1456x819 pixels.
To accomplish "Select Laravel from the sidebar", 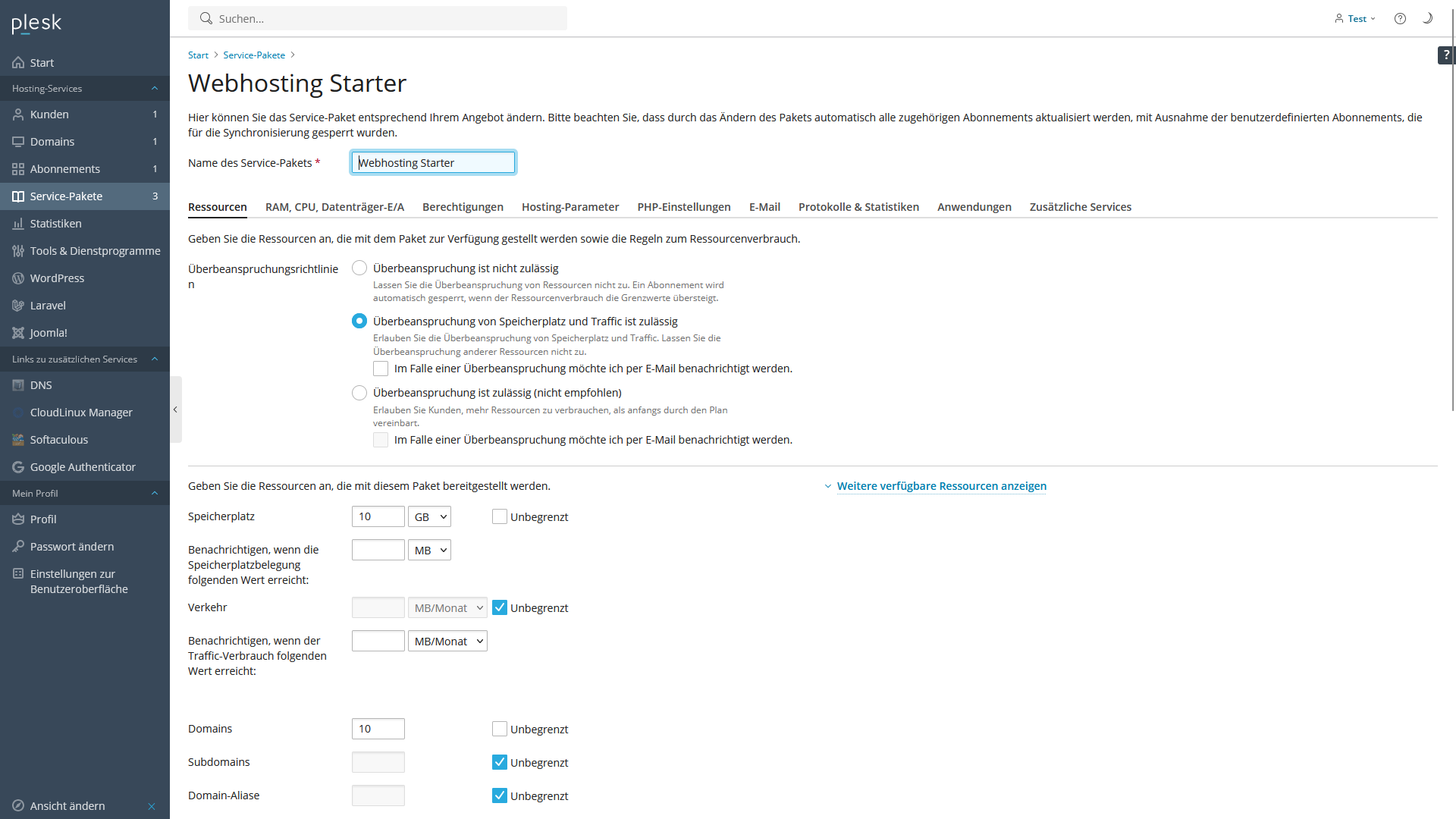I will 49,305.
